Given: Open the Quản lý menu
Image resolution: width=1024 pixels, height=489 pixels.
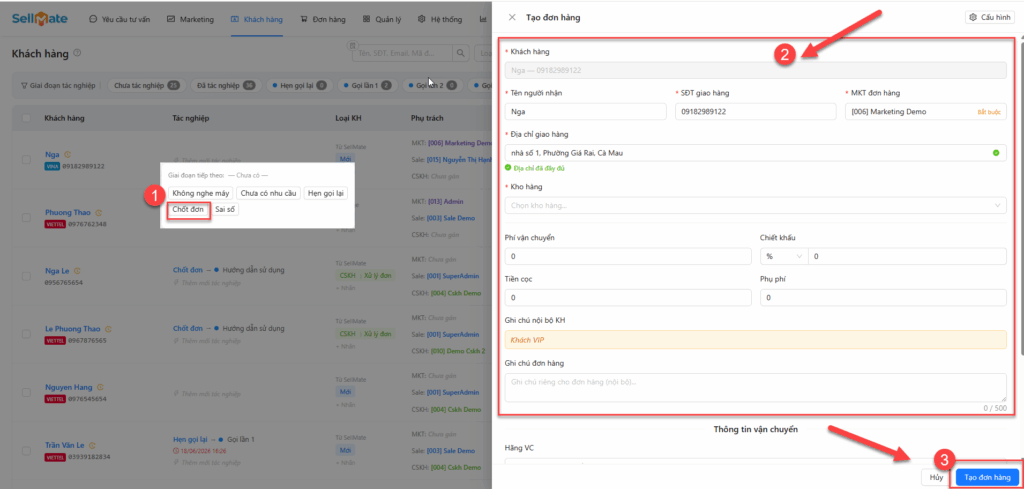Looking at the screenshot, I should [382, 20].
